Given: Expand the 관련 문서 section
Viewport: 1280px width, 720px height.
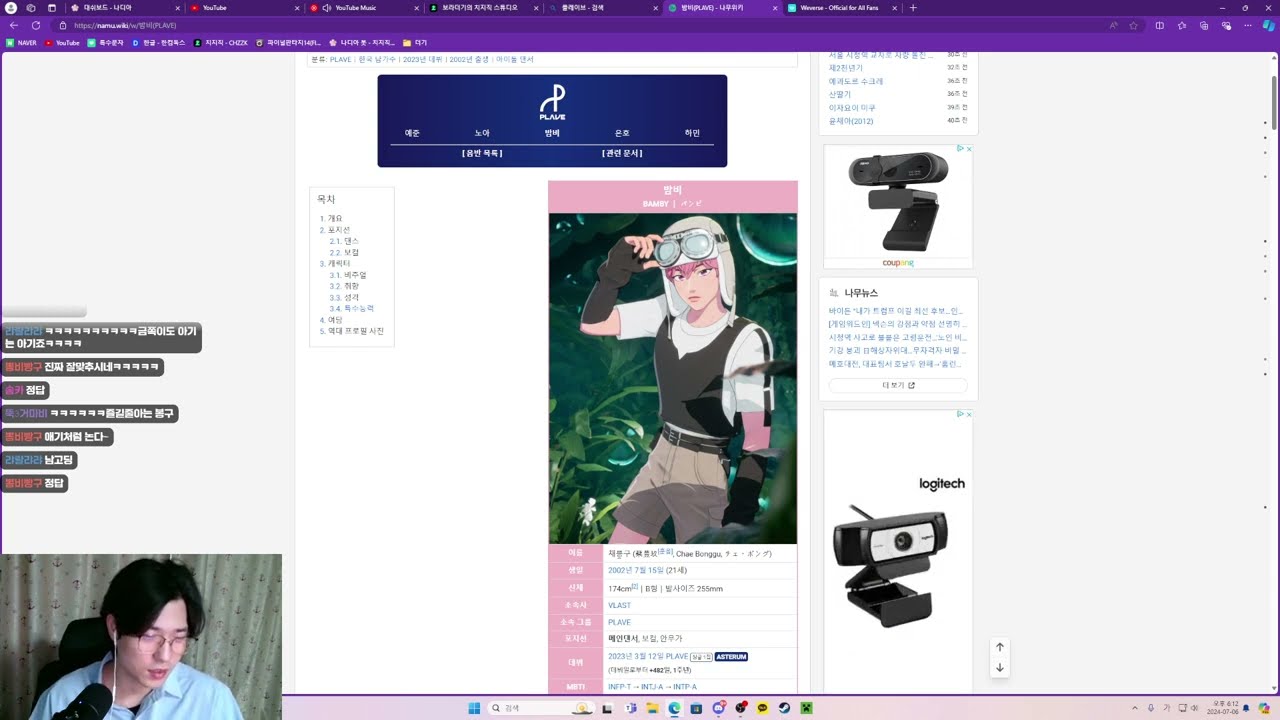Looking at the screenshot, I should pos(622,153).
